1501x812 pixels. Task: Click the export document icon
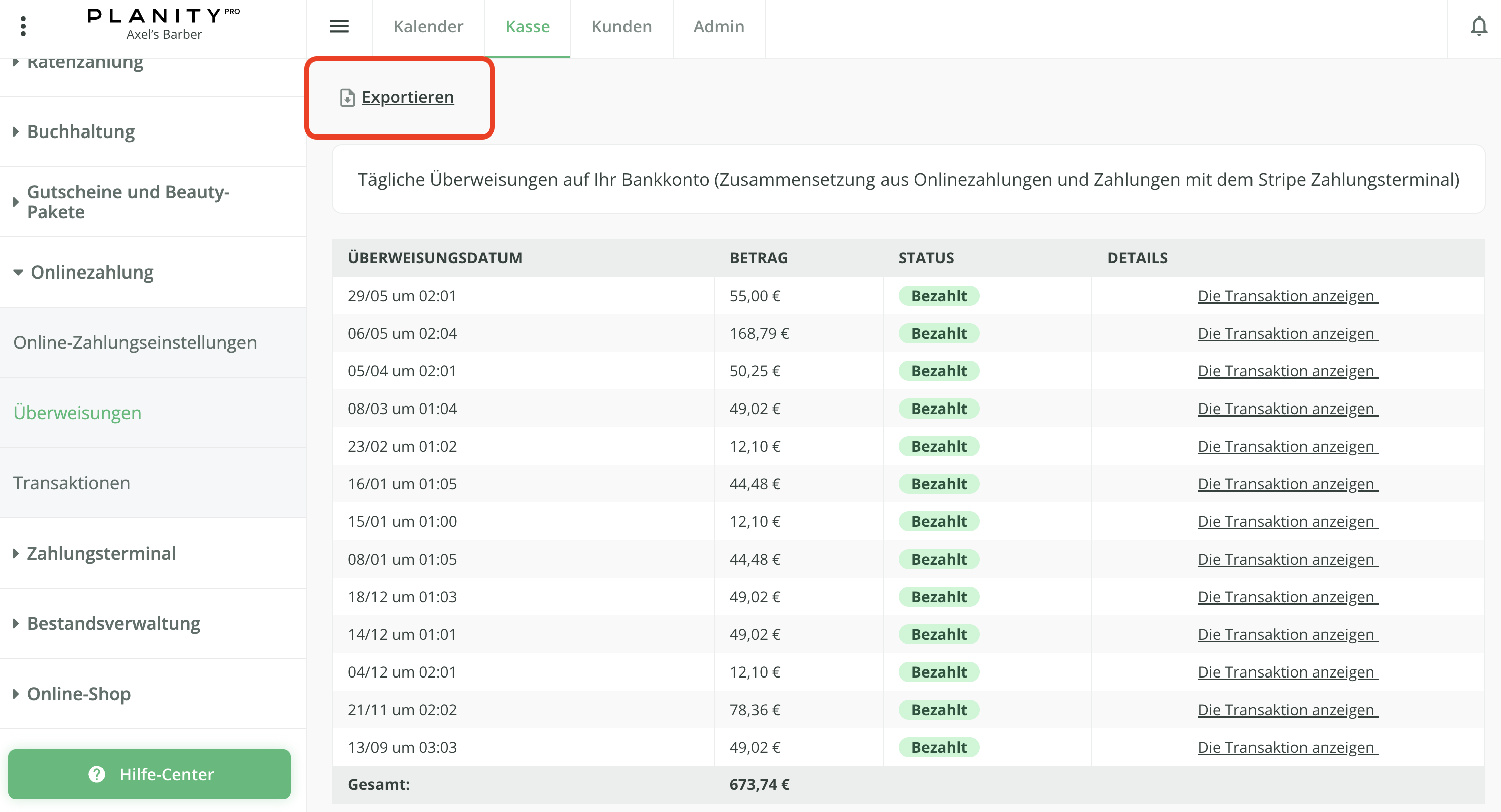click(x=347, y=97)
